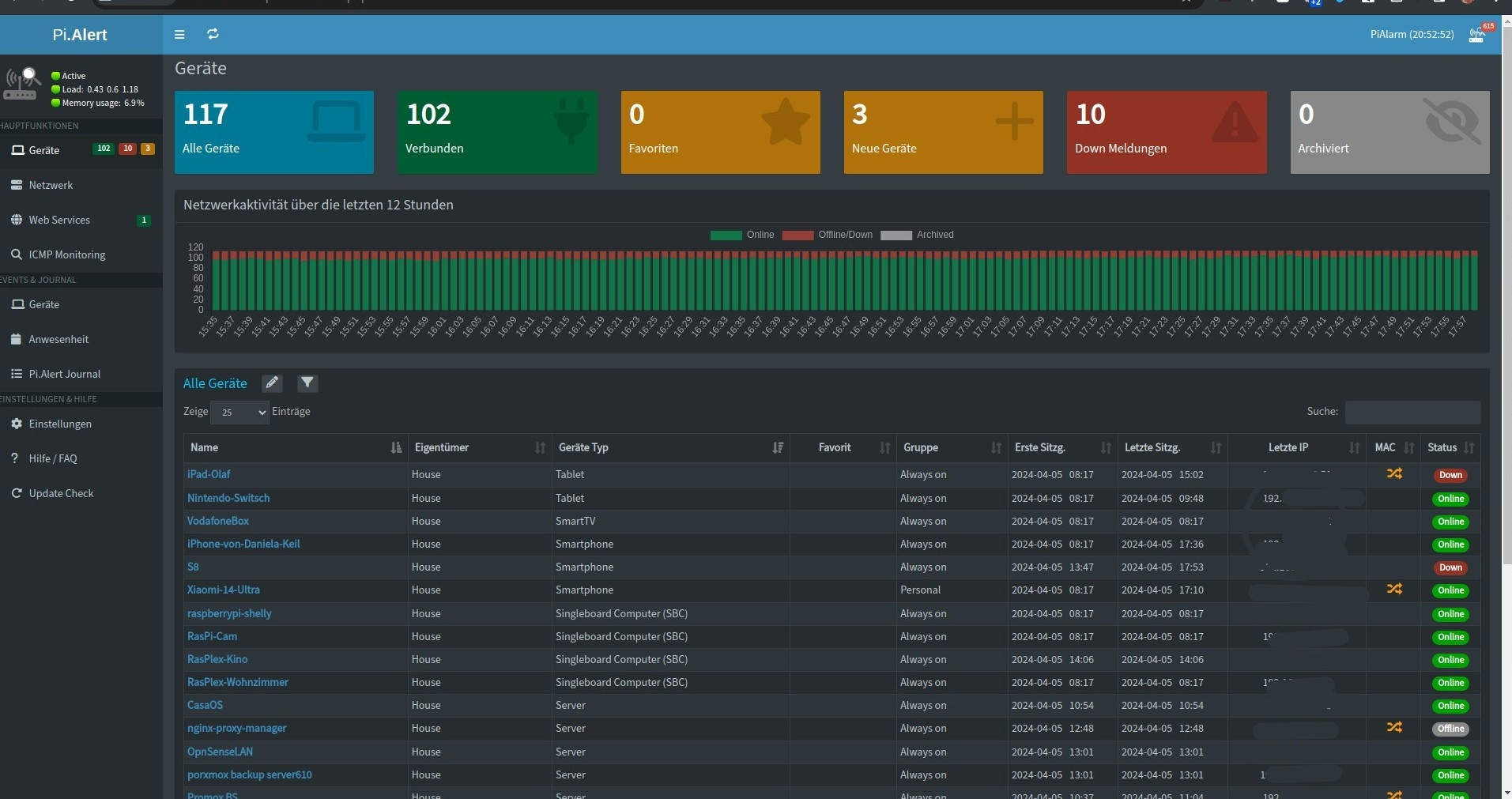
Task: Sort table by Favorit column
Action: tap(843, 447)
